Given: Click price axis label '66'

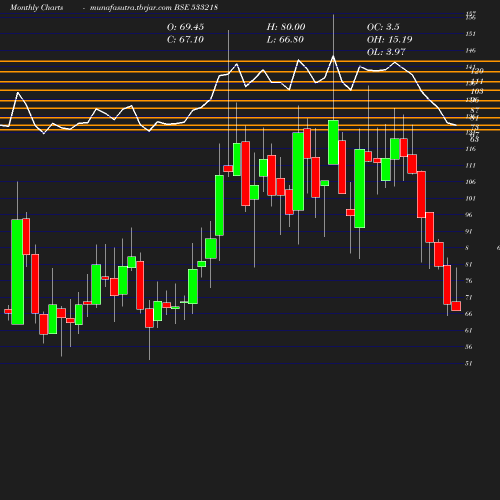Looking at the screenshot, I should (469, 314).
